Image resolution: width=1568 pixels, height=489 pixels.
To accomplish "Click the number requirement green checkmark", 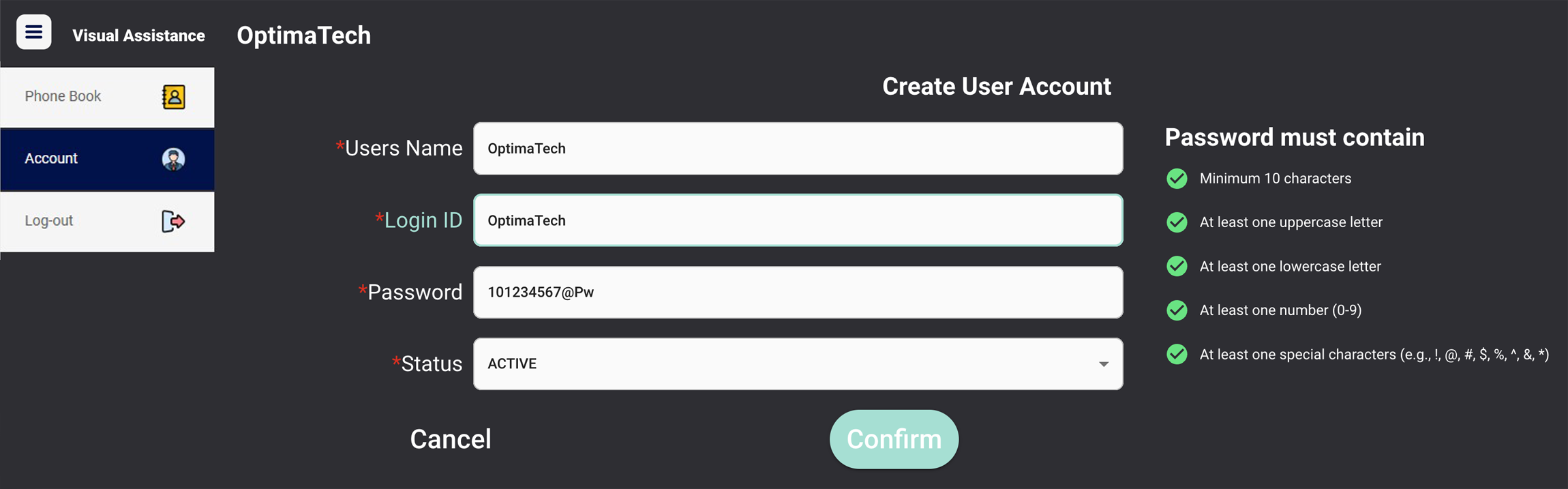I will click(x=1177, y=310).
